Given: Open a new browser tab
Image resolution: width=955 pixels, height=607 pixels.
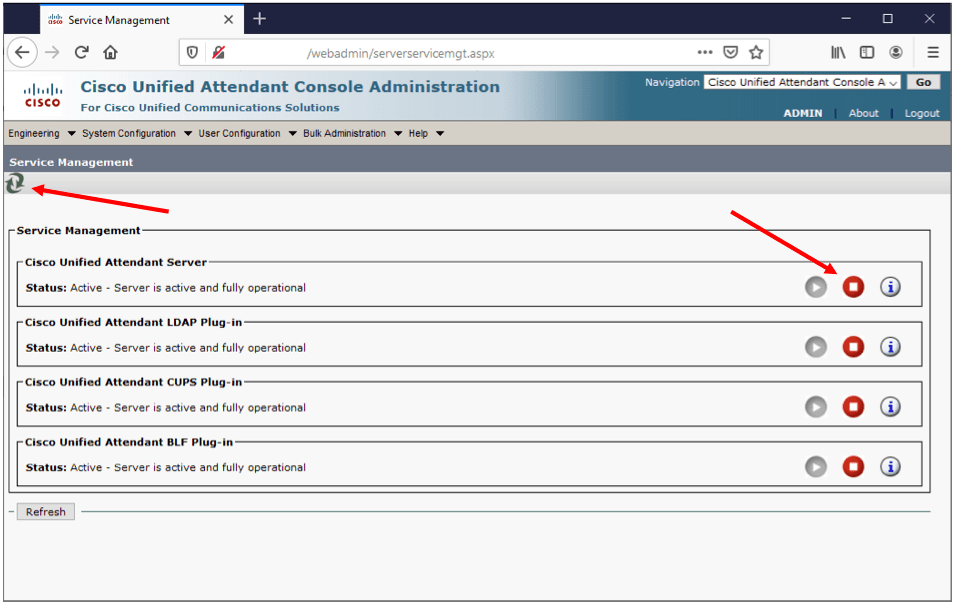Looking at the screenshot, I should [x=259, y=19].
